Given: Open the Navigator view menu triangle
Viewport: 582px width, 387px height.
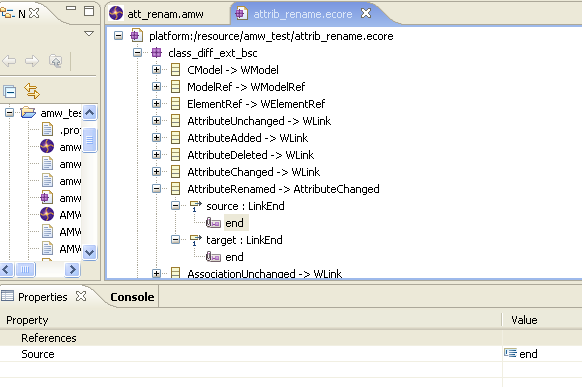Looking at the screenshot, I should [89, 33].
